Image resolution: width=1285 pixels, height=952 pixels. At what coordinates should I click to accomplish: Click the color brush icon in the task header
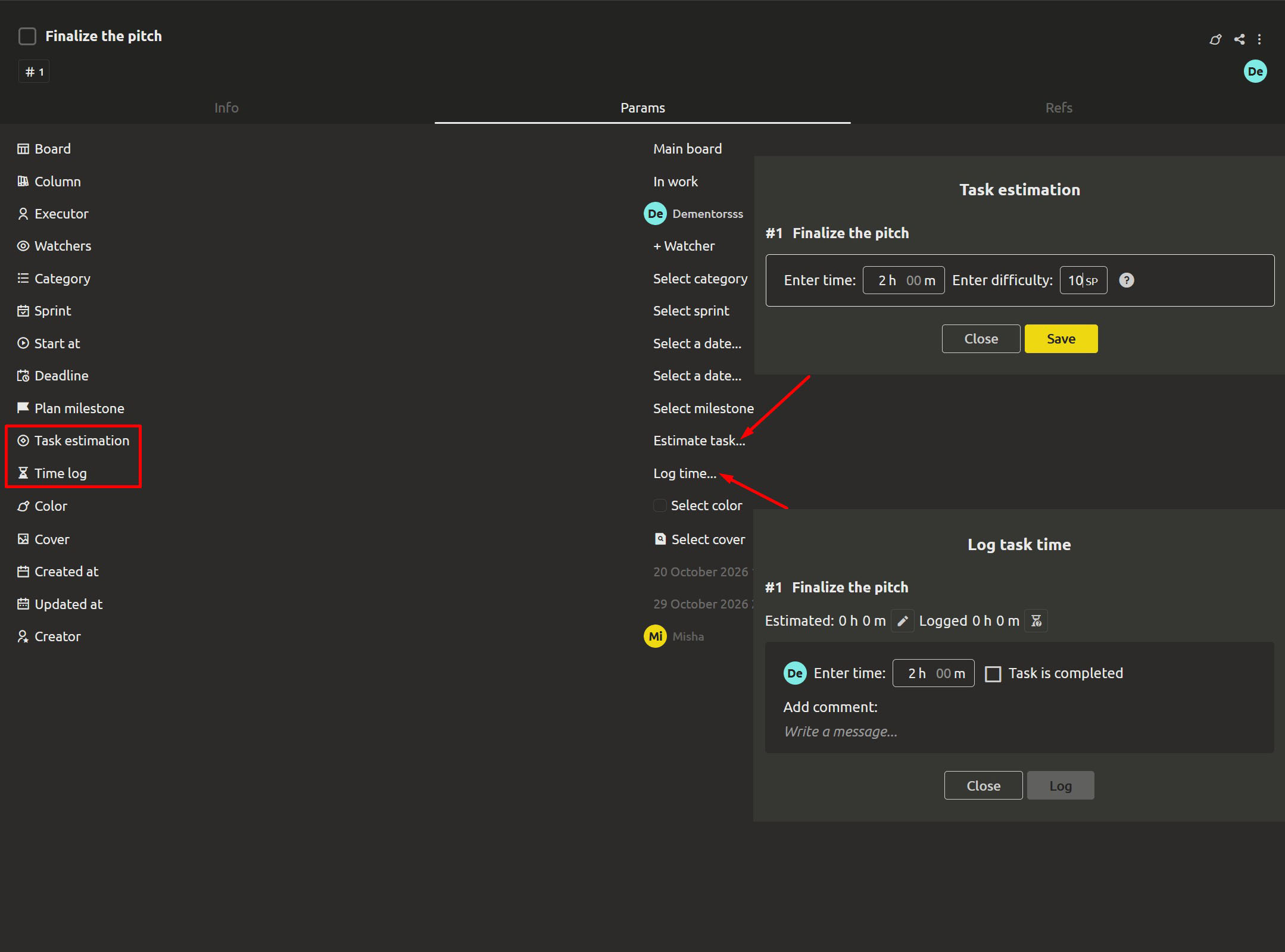(x=1215, y=39)
